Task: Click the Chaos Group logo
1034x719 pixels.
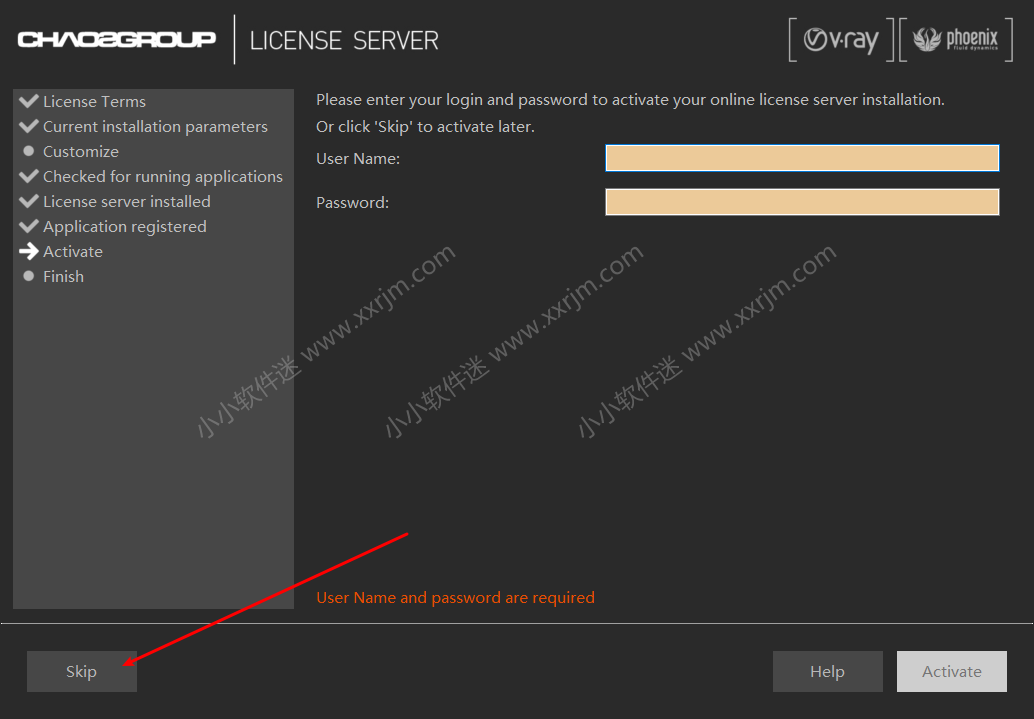Action: coord(117,40)
